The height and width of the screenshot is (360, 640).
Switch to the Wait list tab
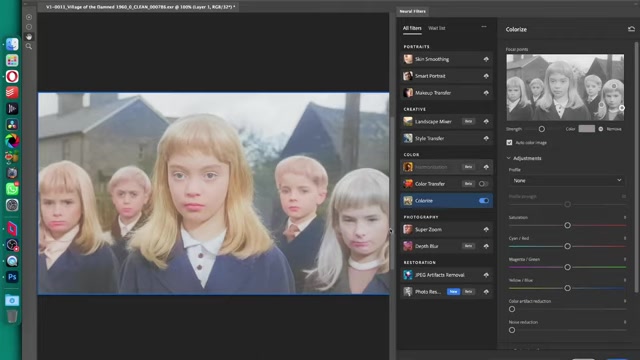pos(437,28)
